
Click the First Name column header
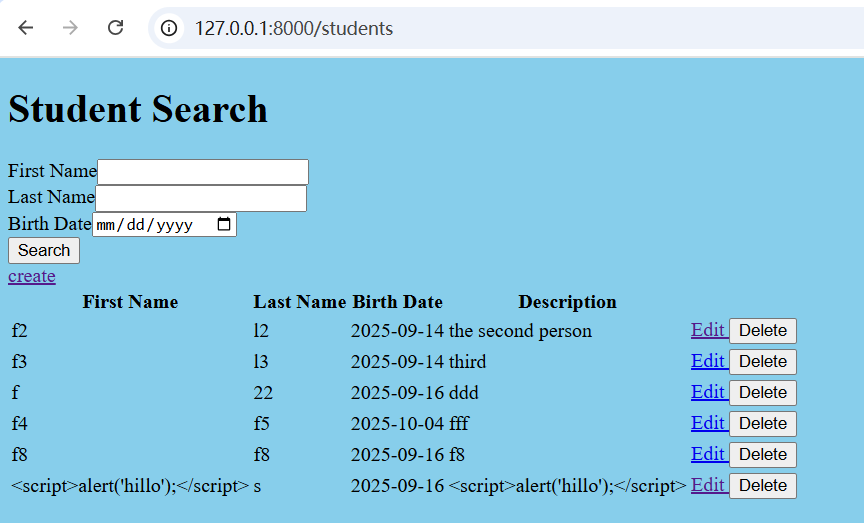[130, 302]
